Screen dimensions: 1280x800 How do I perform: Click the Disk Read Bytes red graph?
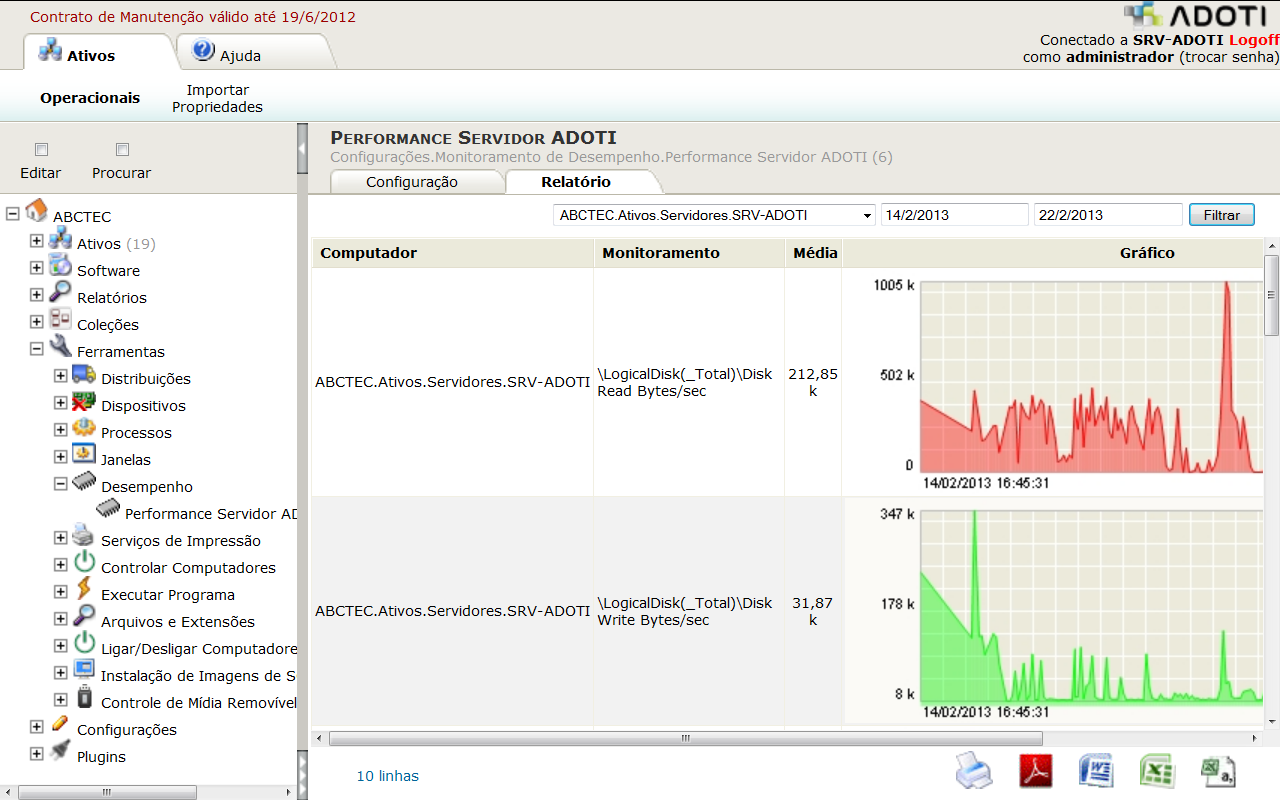1092,377
